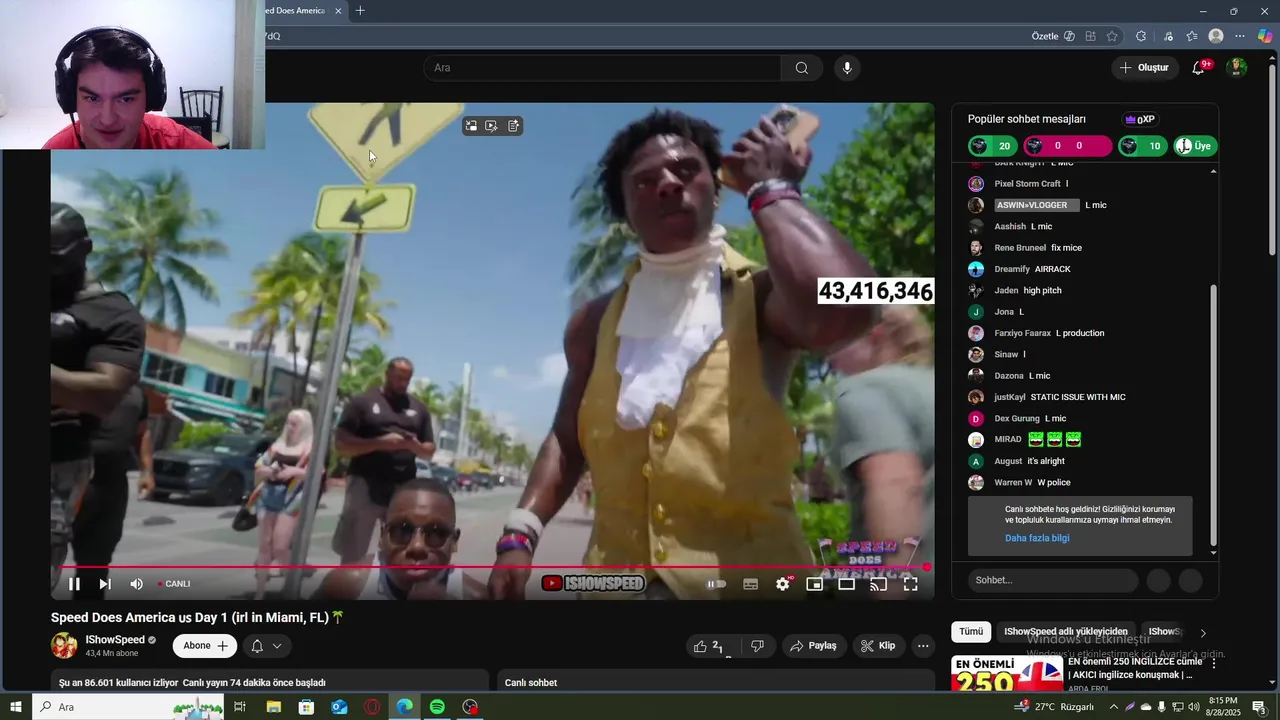The height and width of the screenshot is (720, 1280).
Task: Open Outlook from the taskbar
Action: tap(339, 707)
